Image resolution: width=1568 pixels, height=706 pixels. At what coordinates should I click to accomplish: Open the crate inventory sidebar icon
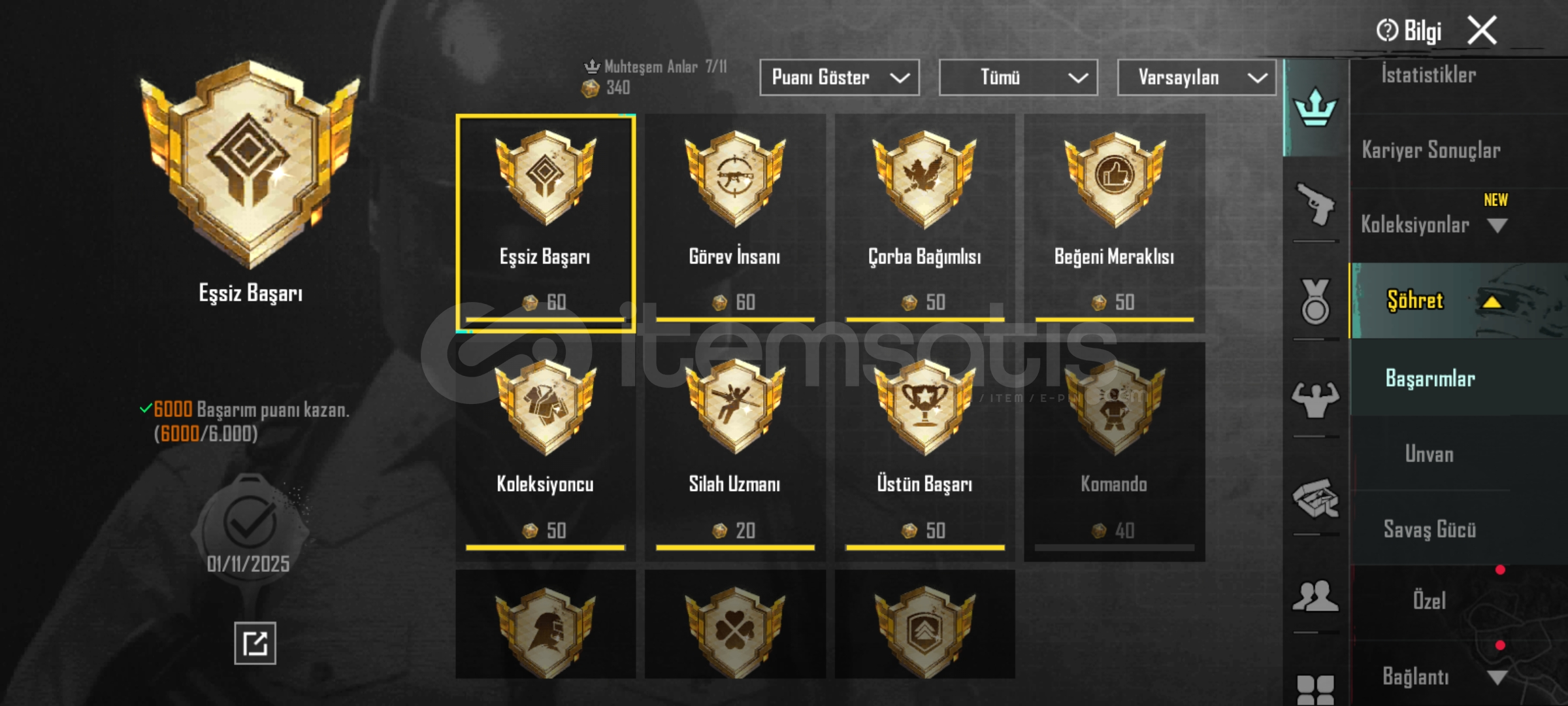pos(1315,498)
